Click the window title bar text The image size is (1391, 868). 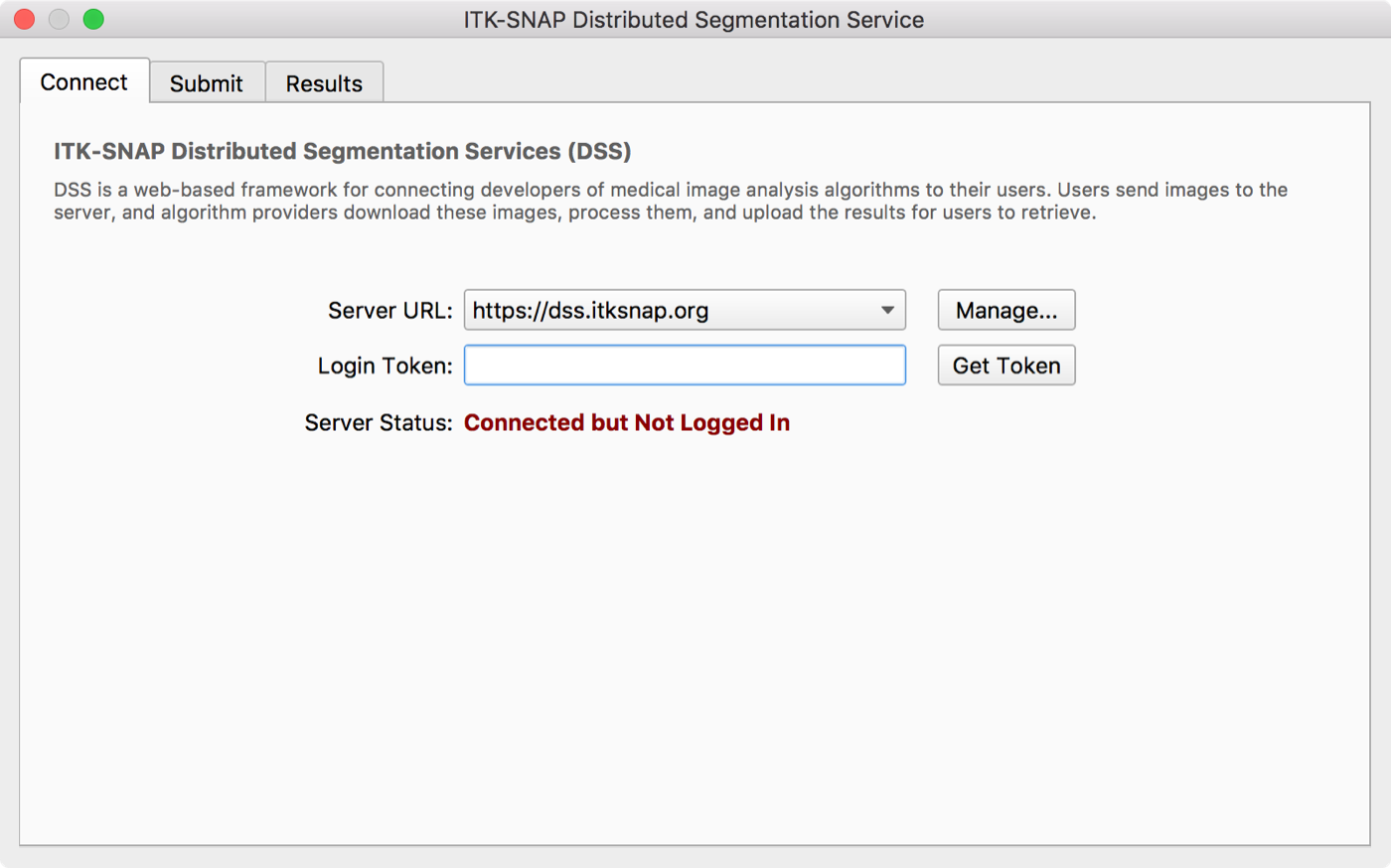tap(694, 20)
